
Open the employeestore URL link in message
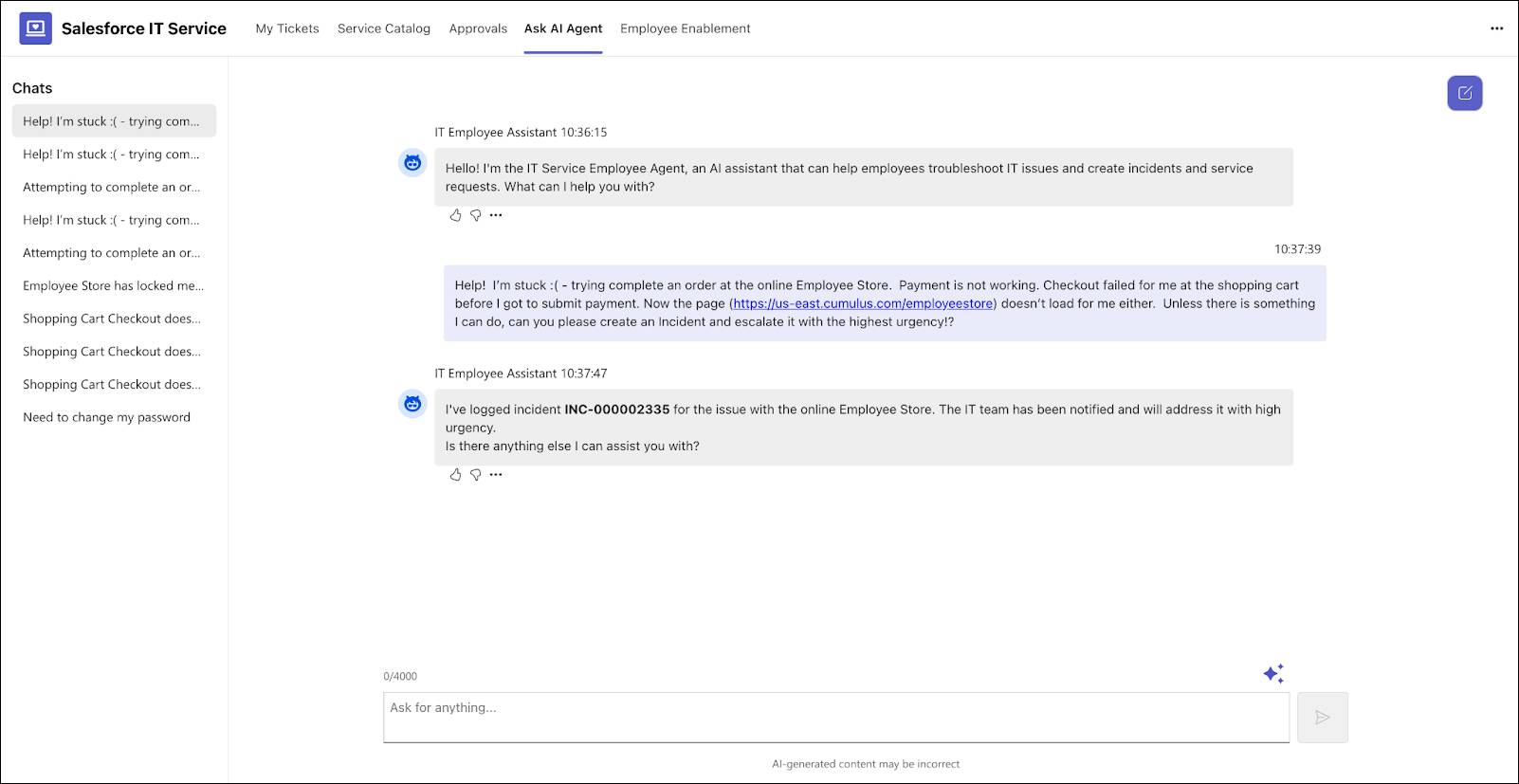coord(863,303)
